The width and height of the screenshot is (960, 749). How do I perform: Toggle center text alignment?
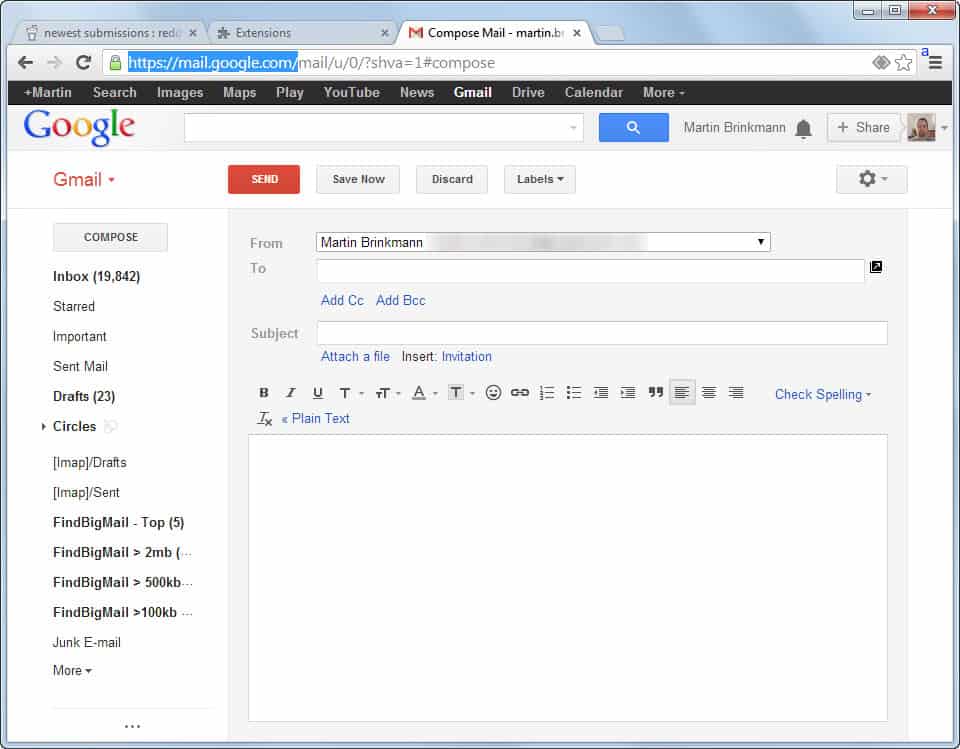pyautogui.click(x=709, y=392)
